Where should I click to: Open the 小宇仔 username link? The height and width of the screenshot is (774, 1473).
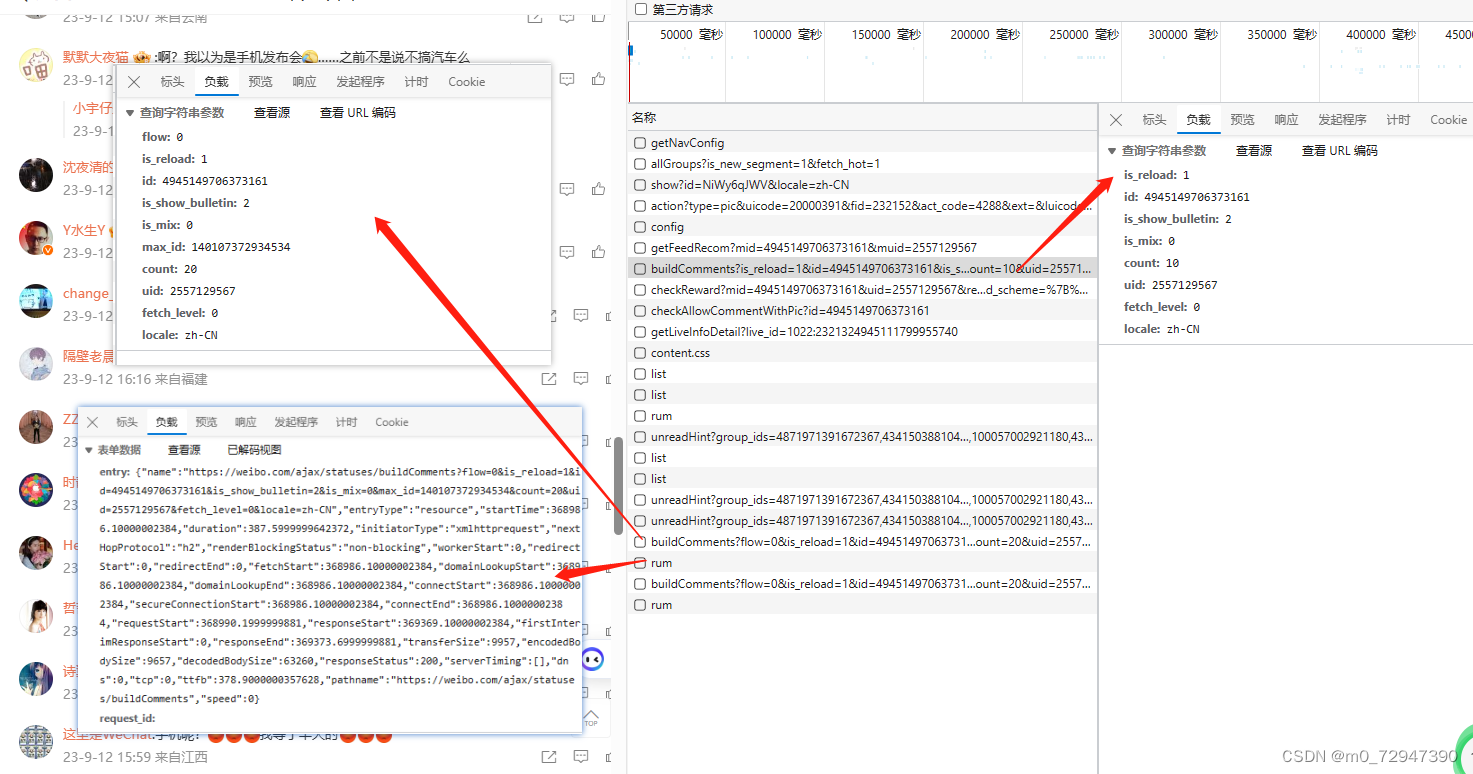tap(93, 108)
